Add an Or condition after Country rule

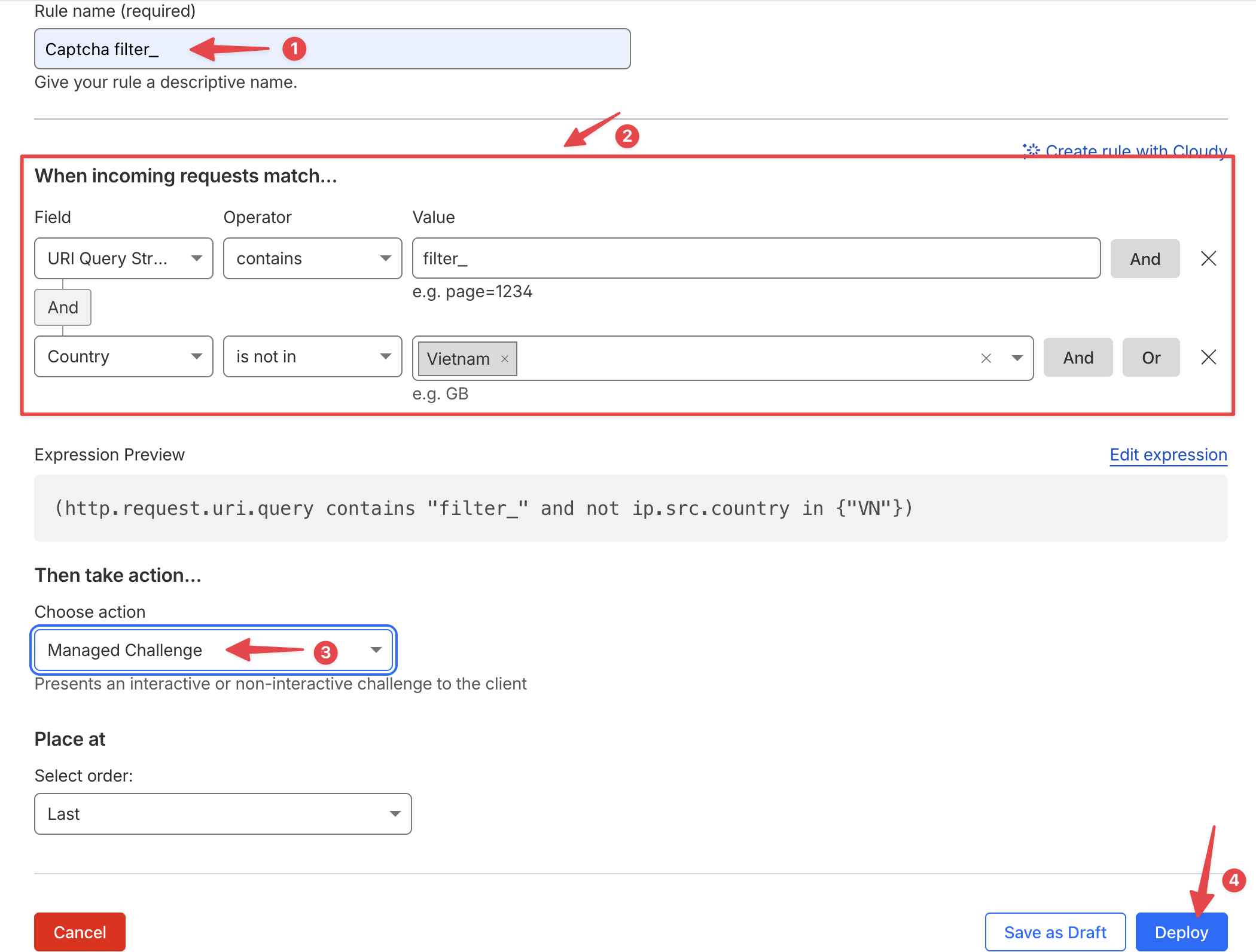(x=1150, y=357)
